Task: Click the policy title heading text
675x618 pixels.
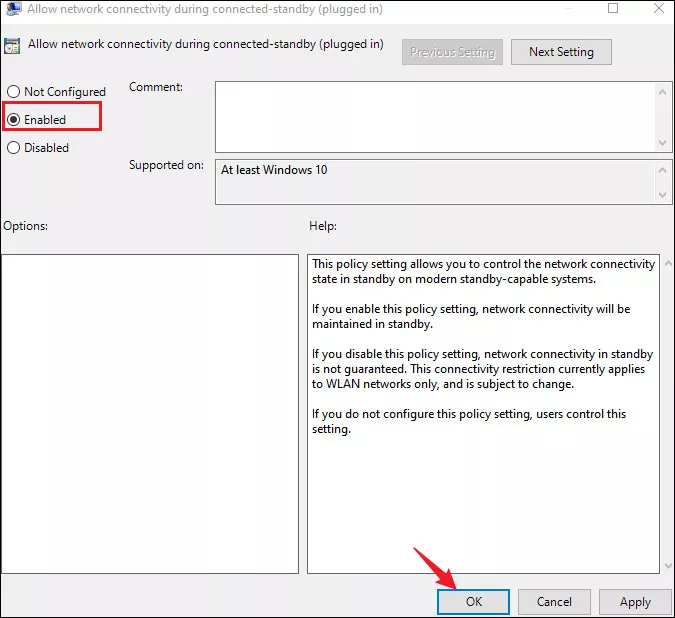Action: (206, 44)
